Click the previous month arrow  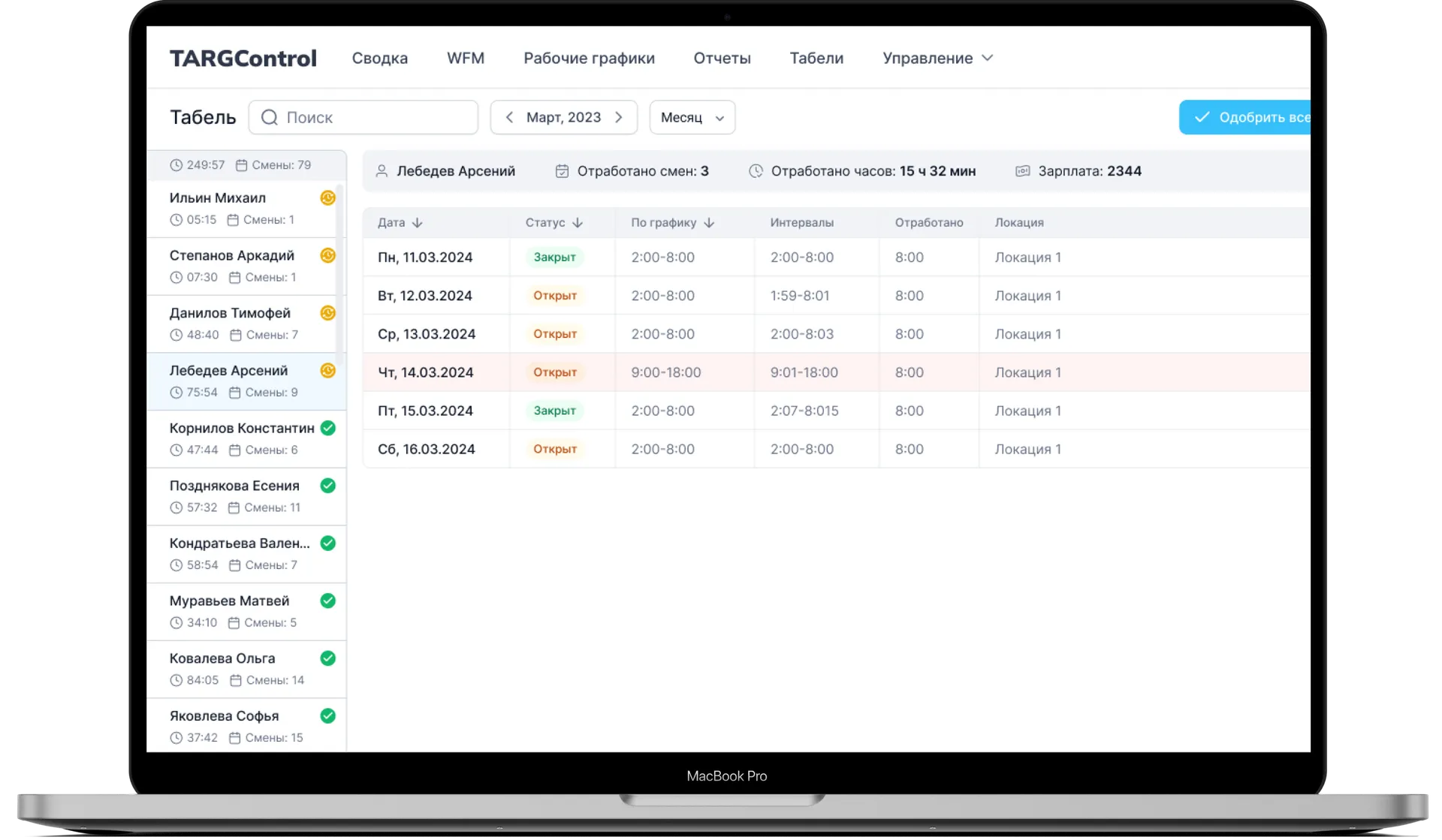point(509,117)
